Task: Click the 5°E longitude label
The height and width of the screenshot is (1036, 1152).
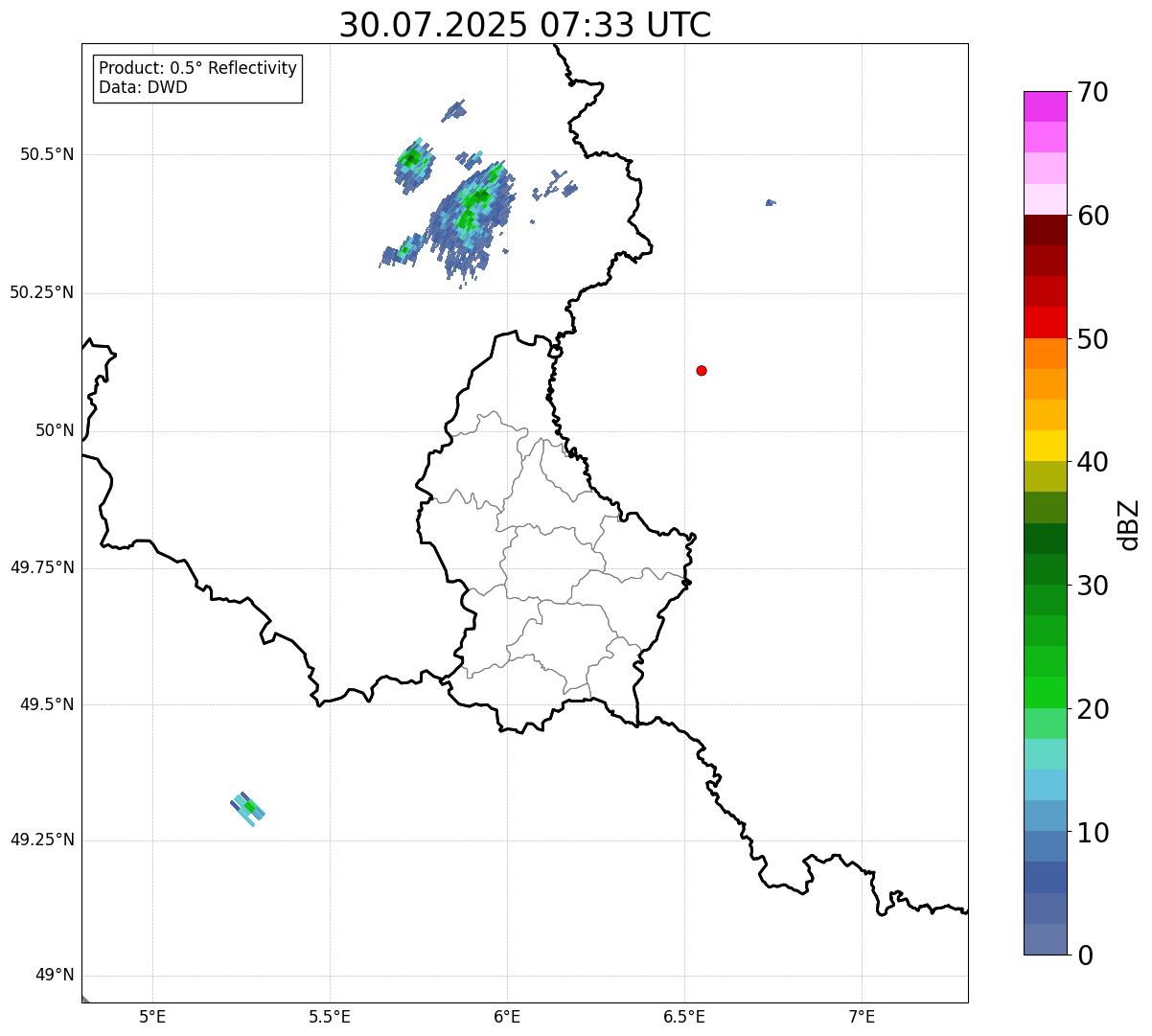Action: pyautogui.click(x=152, y=1016)
